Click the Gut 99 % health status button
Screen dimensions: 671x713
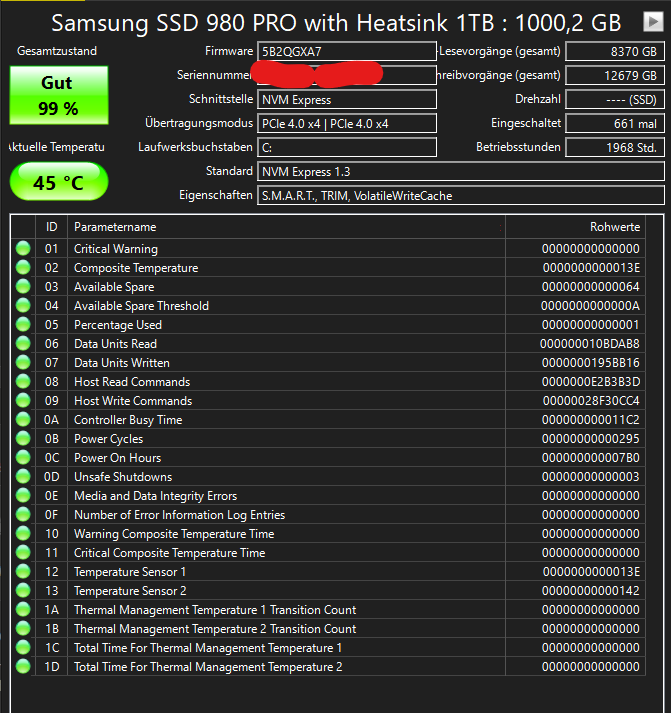pos(59,95)
